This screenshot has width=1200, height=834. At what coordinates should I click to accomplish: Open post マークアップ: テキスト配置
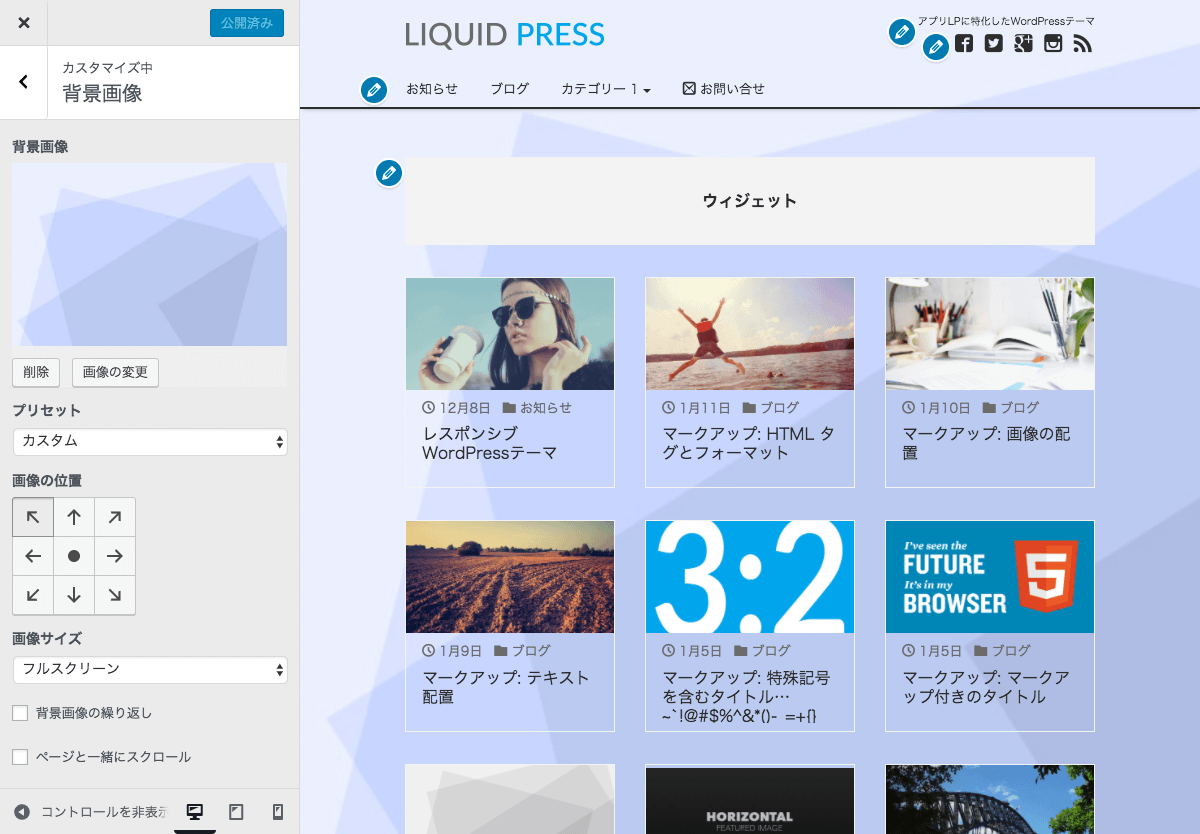pos(506,687)
